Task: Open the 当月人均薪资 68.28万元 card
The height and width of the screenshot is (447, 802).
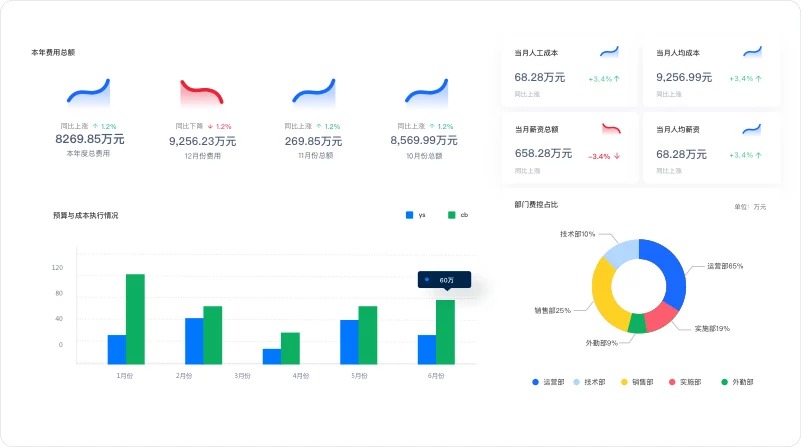Action: tap(711, 148)
